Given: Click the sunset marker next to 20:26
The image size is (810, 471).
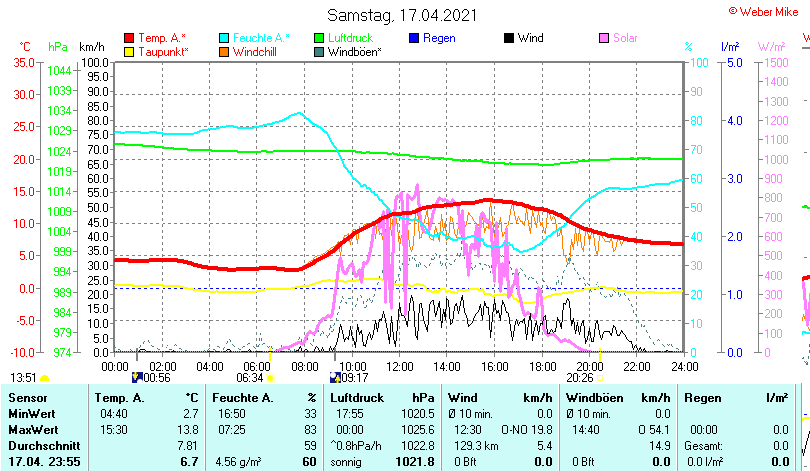Looking at the screenshot, I should (x=600, y=377).
